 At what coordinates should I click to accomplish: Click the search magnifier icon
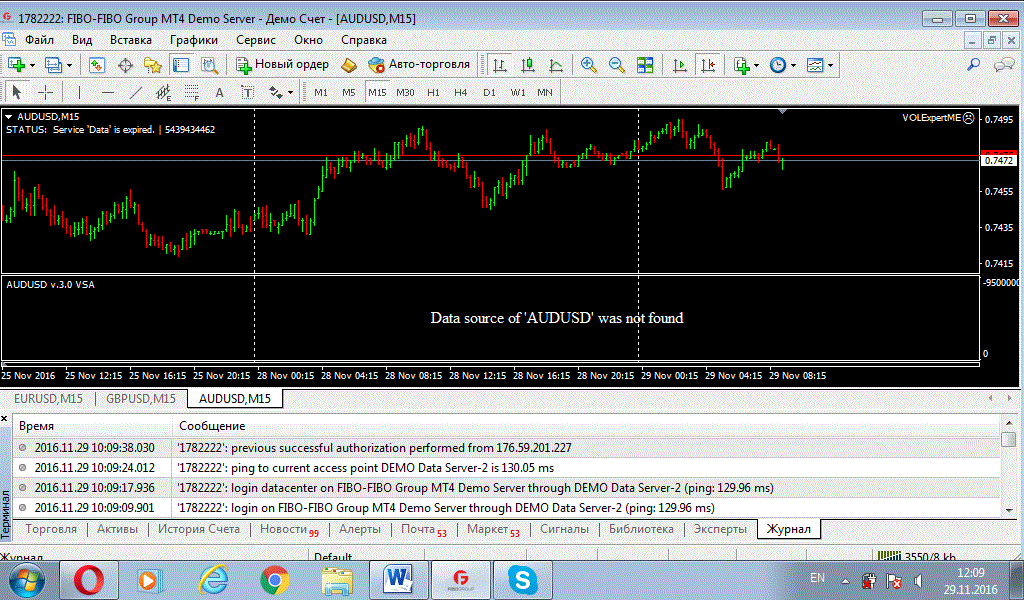(973, 65)
